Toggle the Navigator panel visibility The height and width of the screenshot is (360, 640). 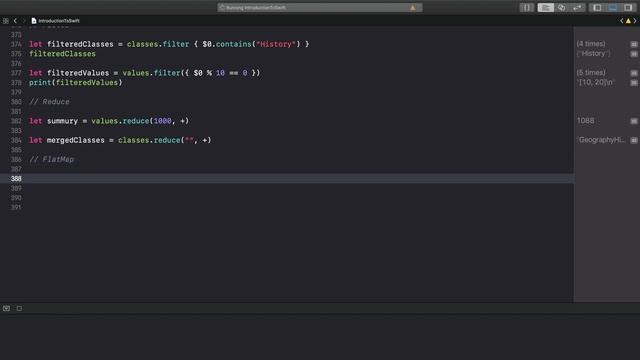597,7
